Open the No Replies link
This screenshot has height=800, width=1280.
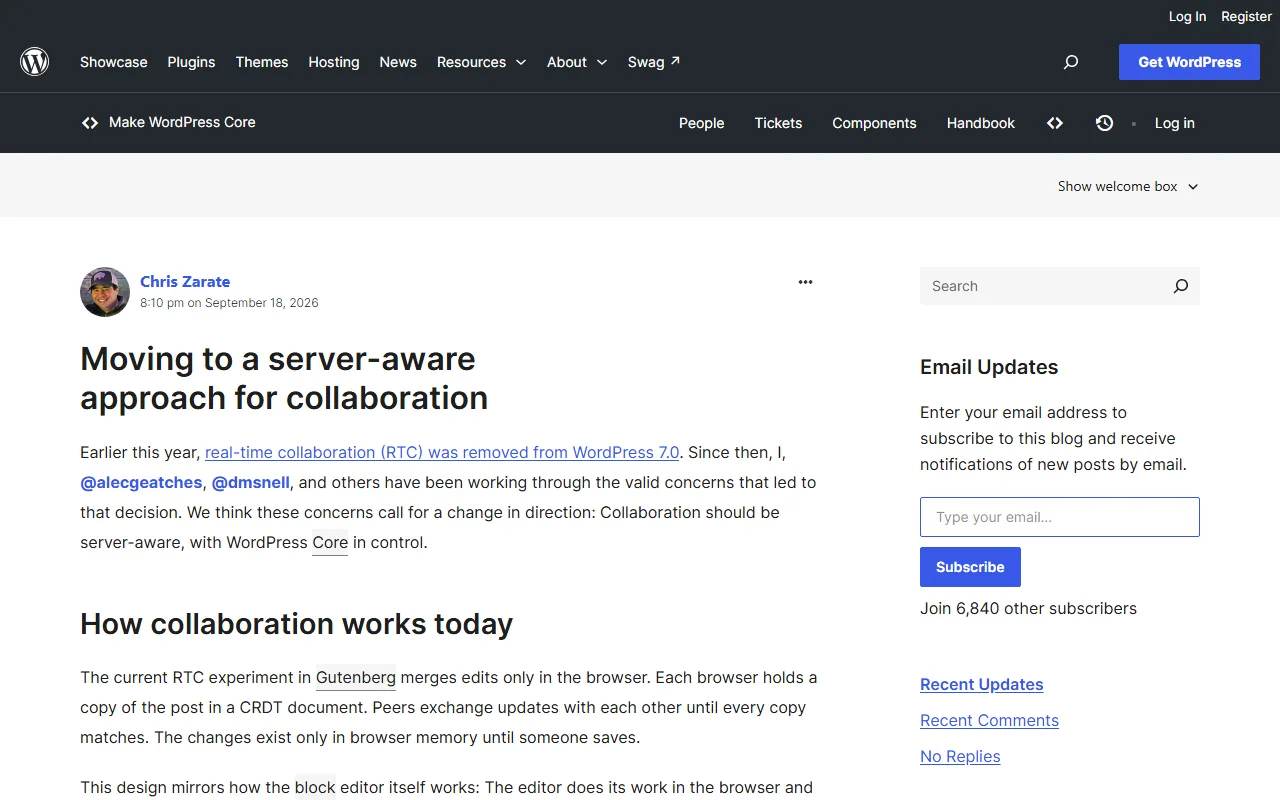960,756
